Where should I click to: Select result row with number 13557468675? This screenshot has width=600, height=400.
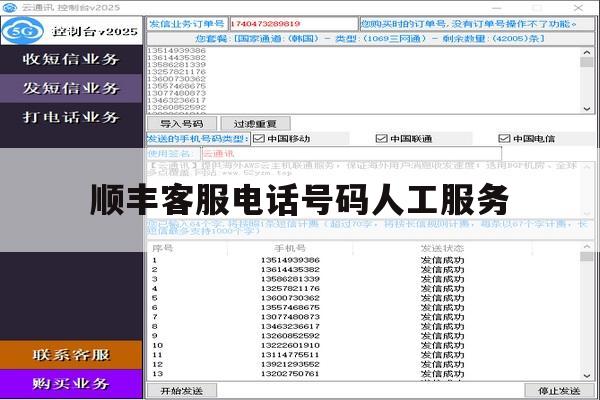coord(364,307)
